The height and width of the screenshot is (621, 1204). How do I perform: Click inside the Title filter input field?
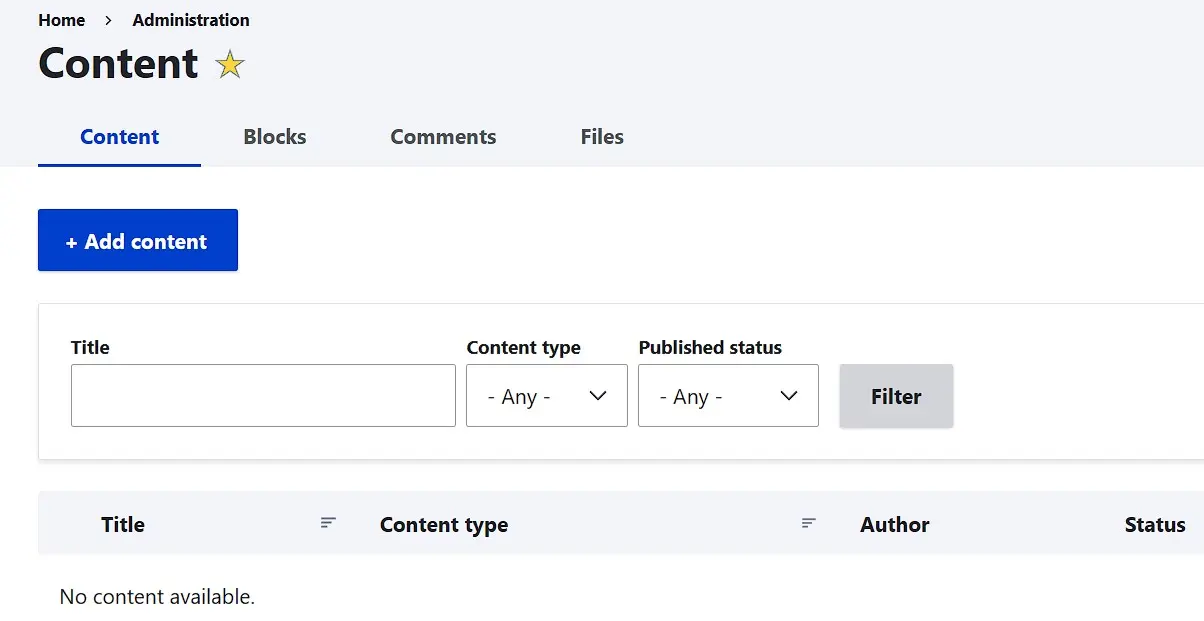pos(262,395)
